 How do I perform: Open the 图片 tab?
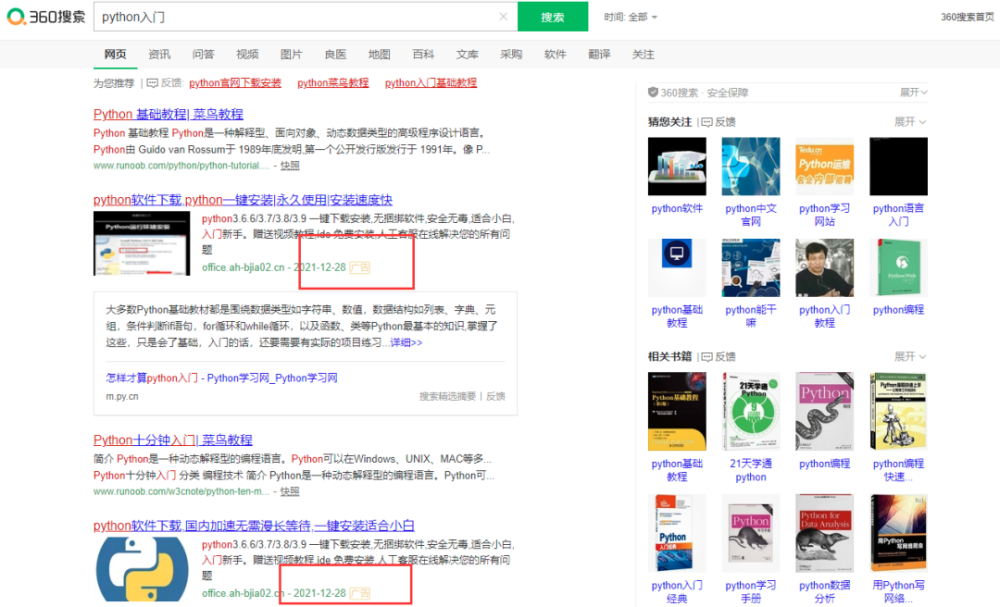tap(291, 55)
